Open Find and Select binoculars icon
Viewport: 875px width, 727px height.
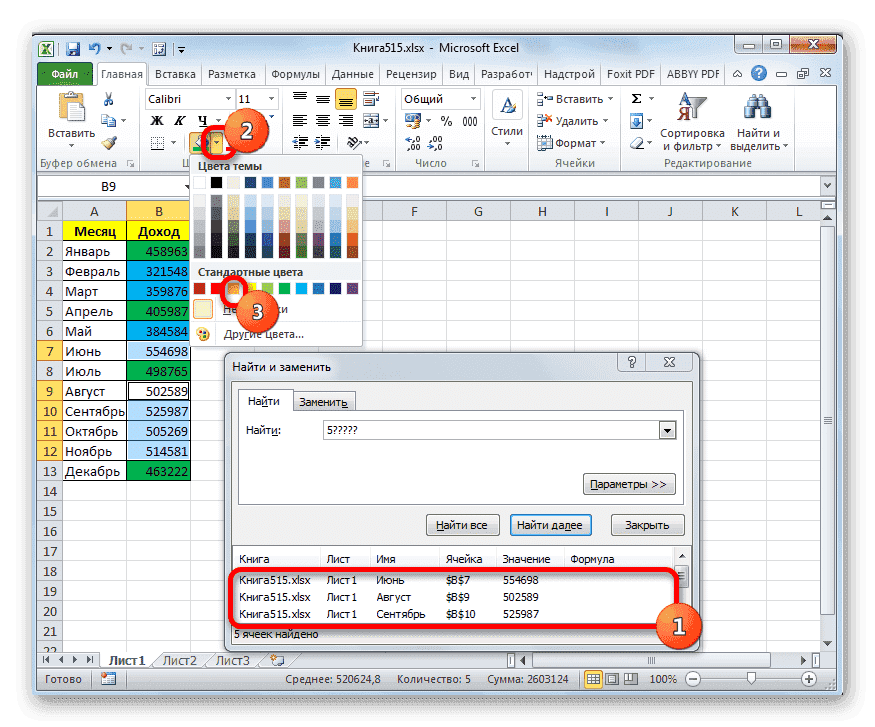coord(756,107)
